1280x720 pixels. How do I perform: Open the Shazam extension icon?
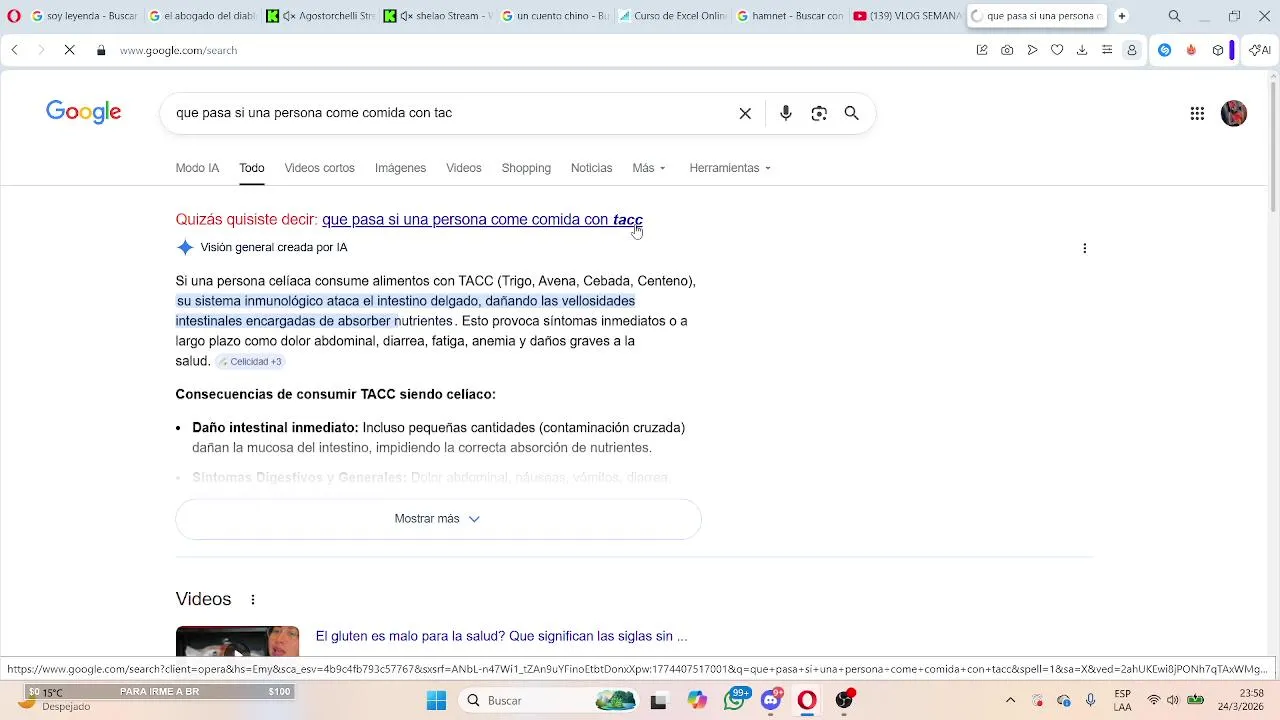click(x=1164, y=50)
